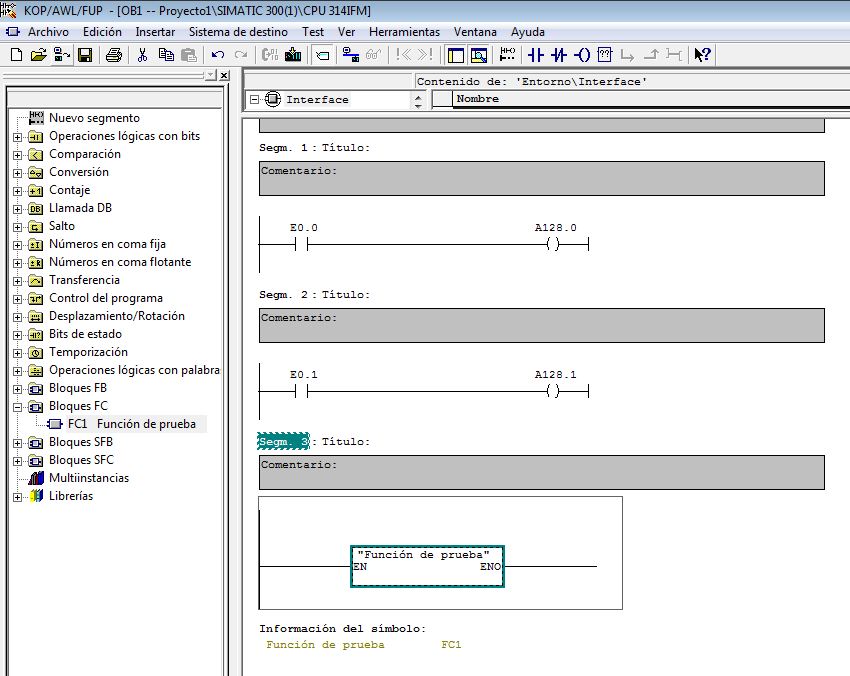Click the E0.0 contact in segment 1
Viewport: 850px width, 676px height.
coord(301,244)
